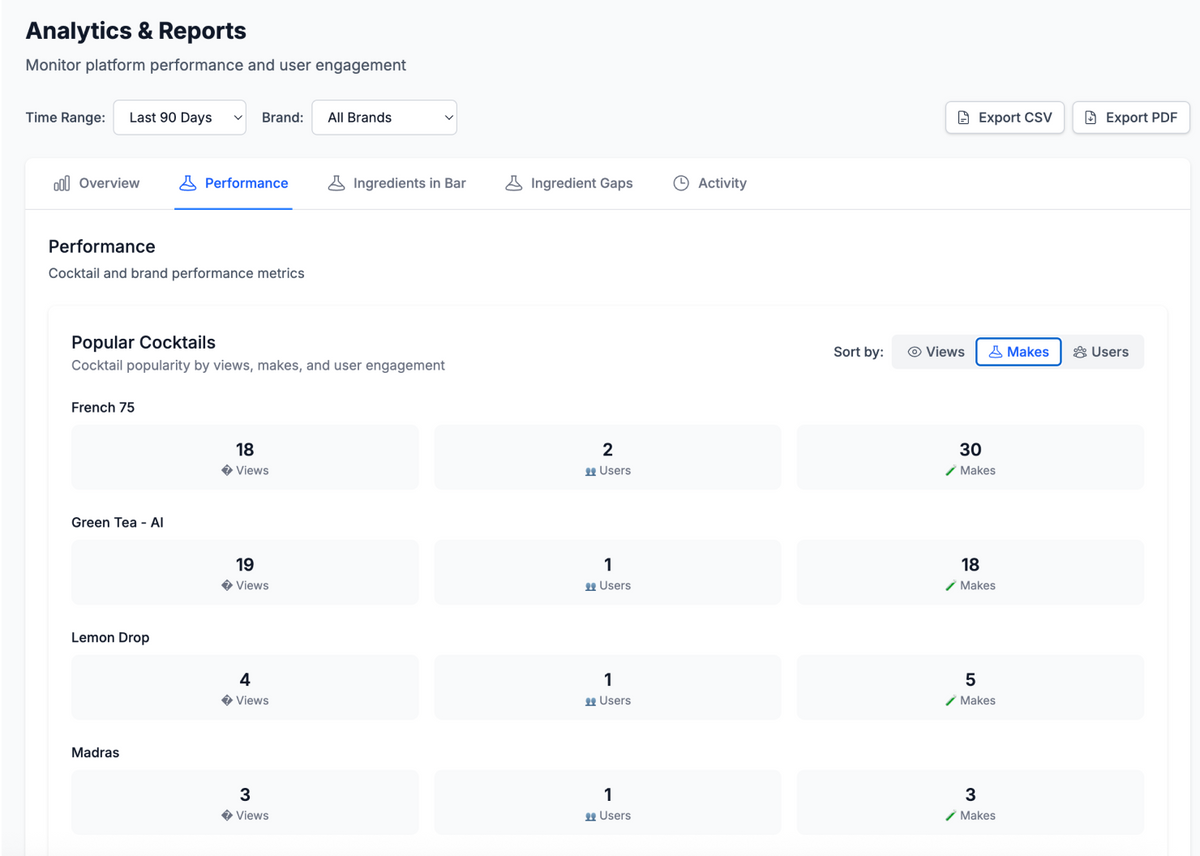
Task: Sort popular cocktails by Makes
Action: click(1018, 352)
